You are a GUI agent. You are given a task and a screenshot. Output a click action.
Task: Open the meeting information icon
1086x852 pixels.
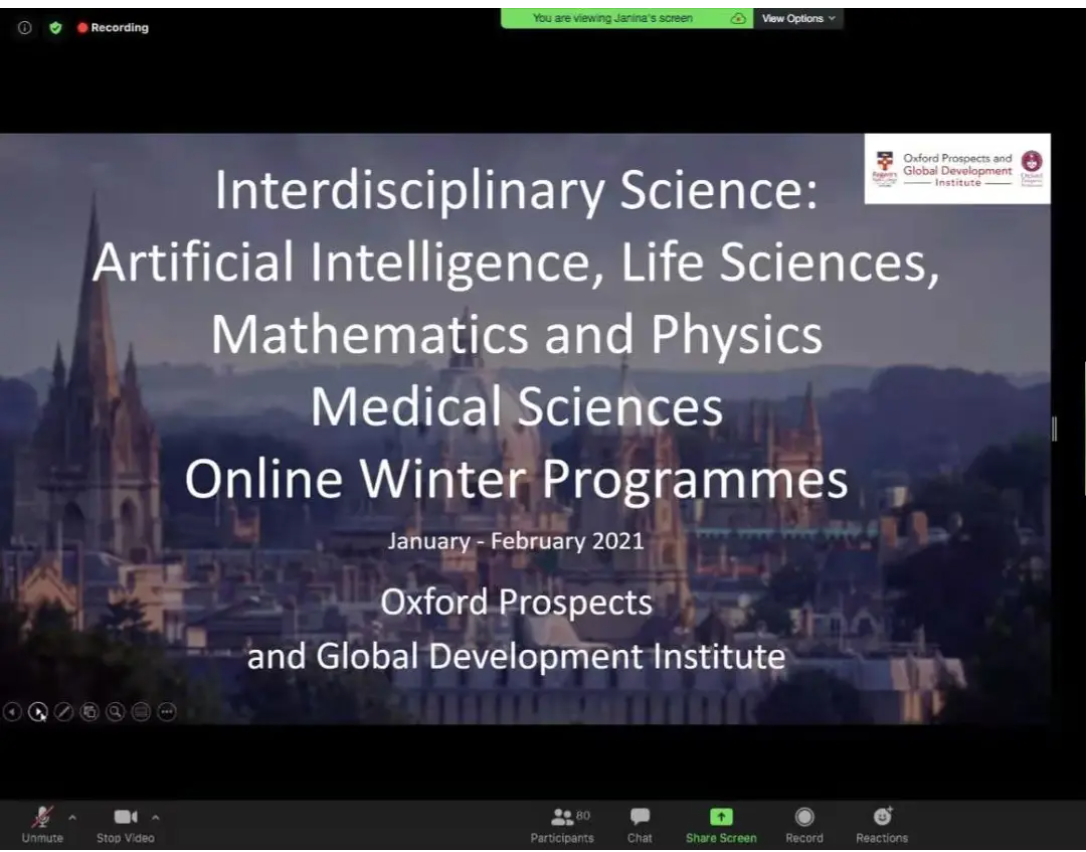24,28
